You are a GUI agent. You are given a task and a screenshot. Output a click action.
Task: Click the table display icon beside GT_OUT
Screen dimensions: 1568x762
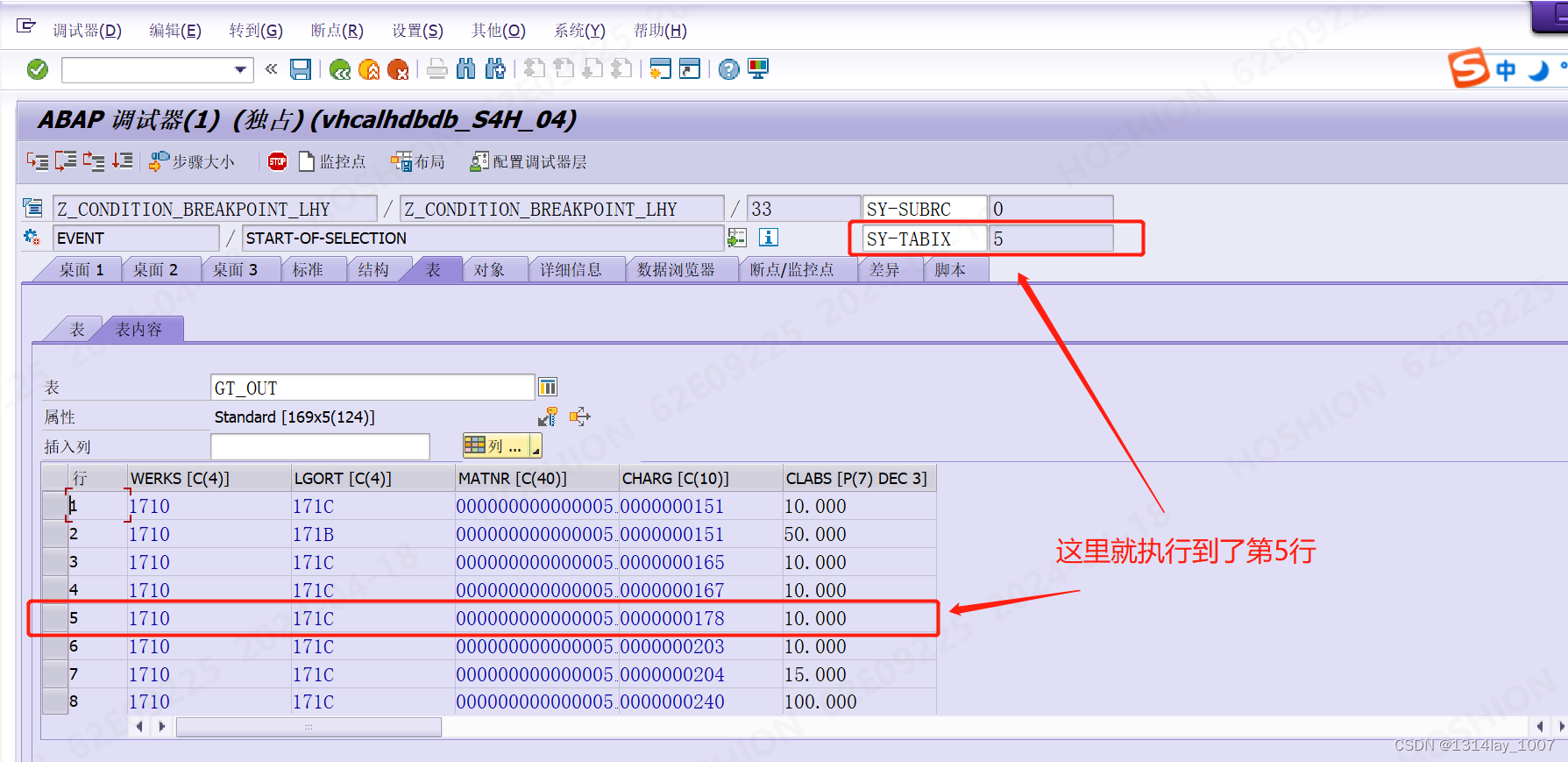548,387
